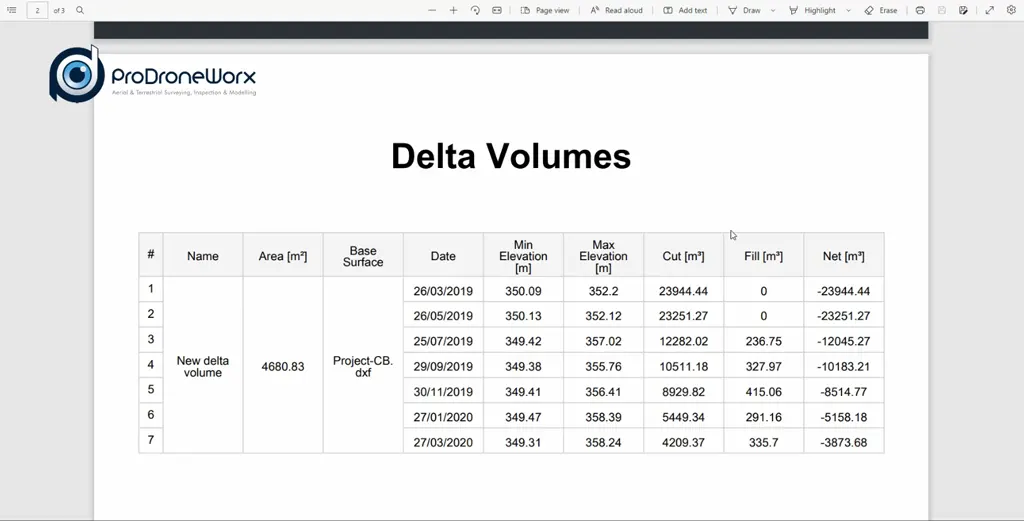The width and height of the screenshot is (1024, 521).
Task: Expand the Draw options dropdown arrow
Action: (773, 10)
